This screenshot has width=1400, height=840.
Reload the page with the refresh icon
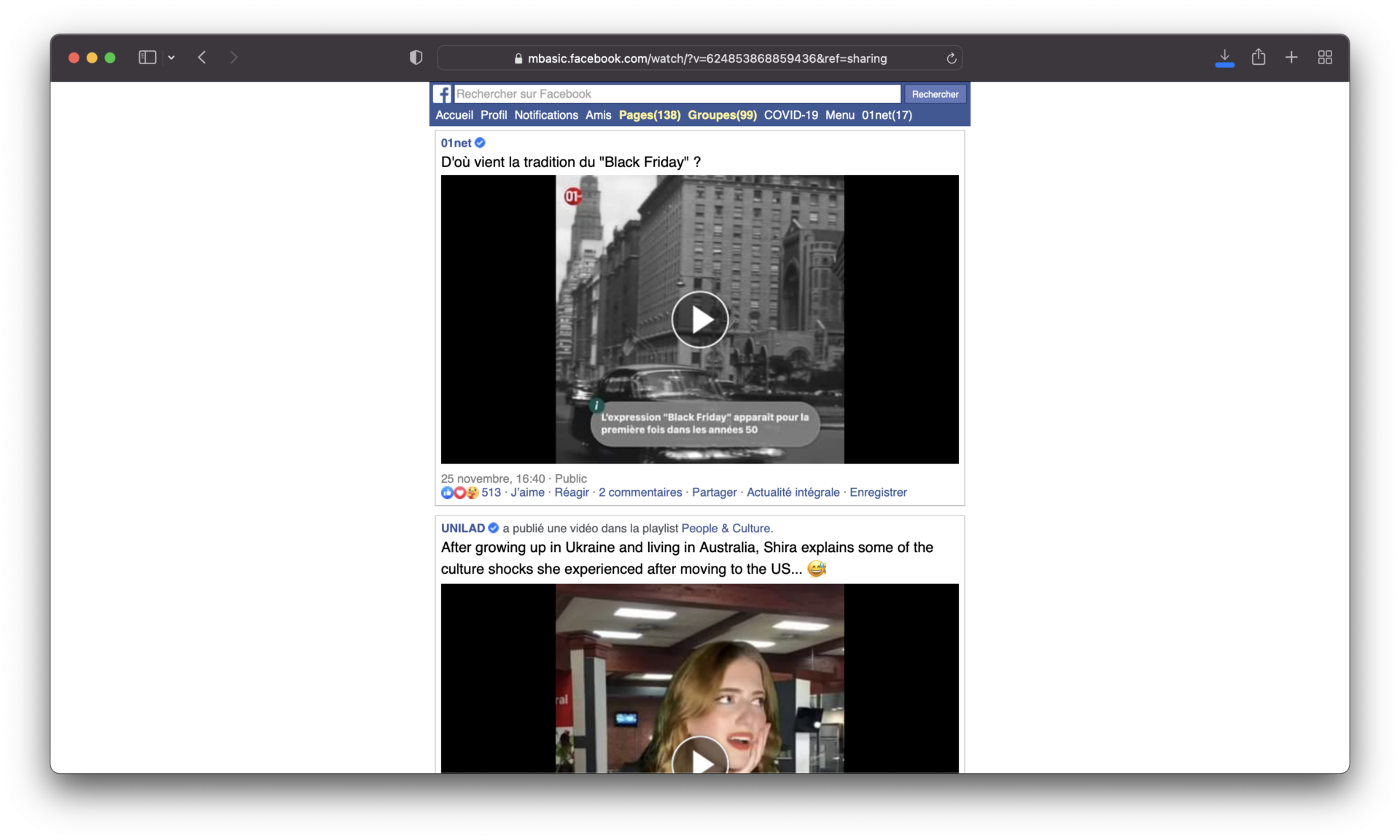click(951, 58)
